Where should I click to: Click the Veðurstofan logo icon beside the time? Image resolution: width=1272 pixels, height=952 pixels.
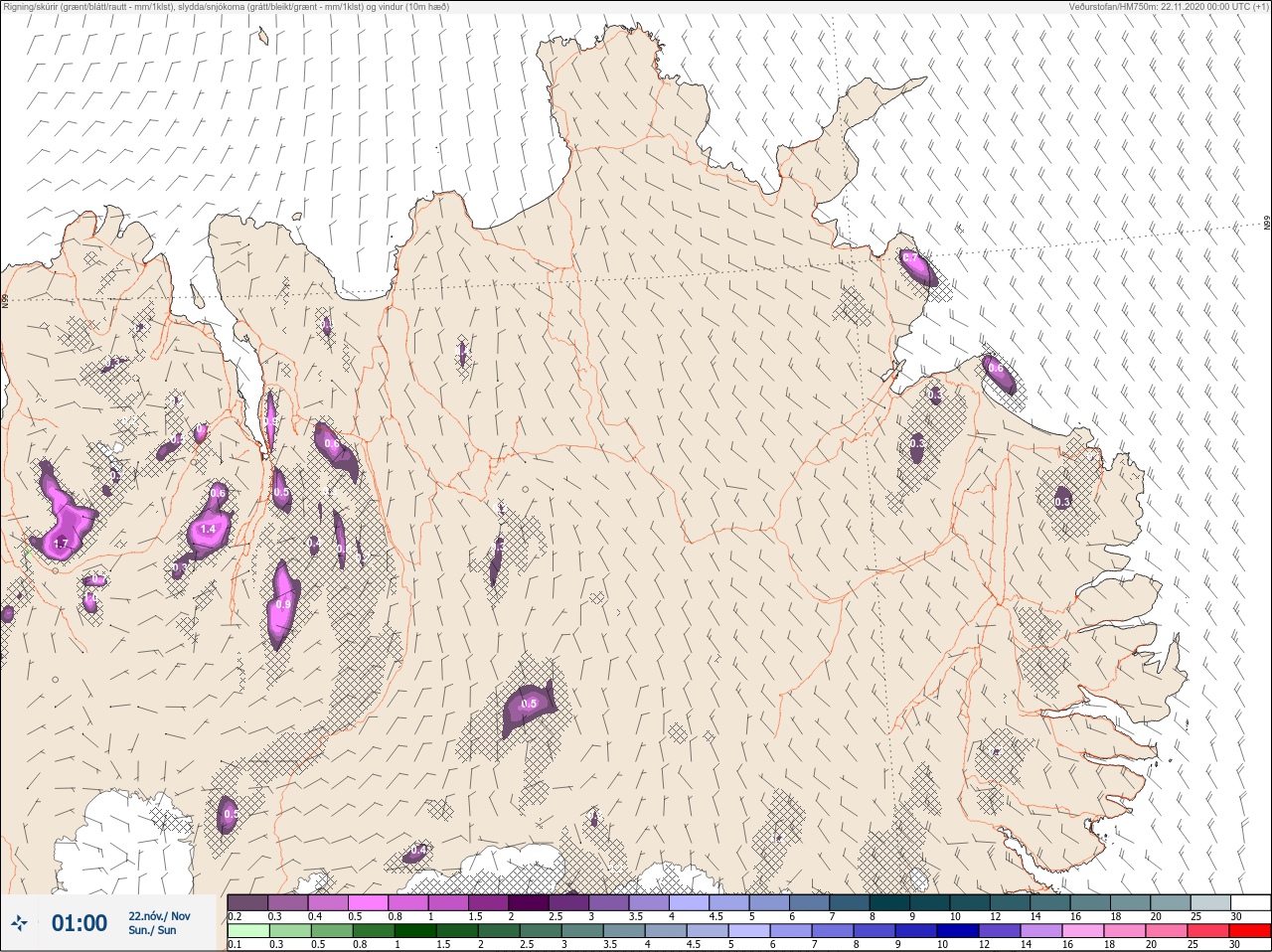[20, 924]
